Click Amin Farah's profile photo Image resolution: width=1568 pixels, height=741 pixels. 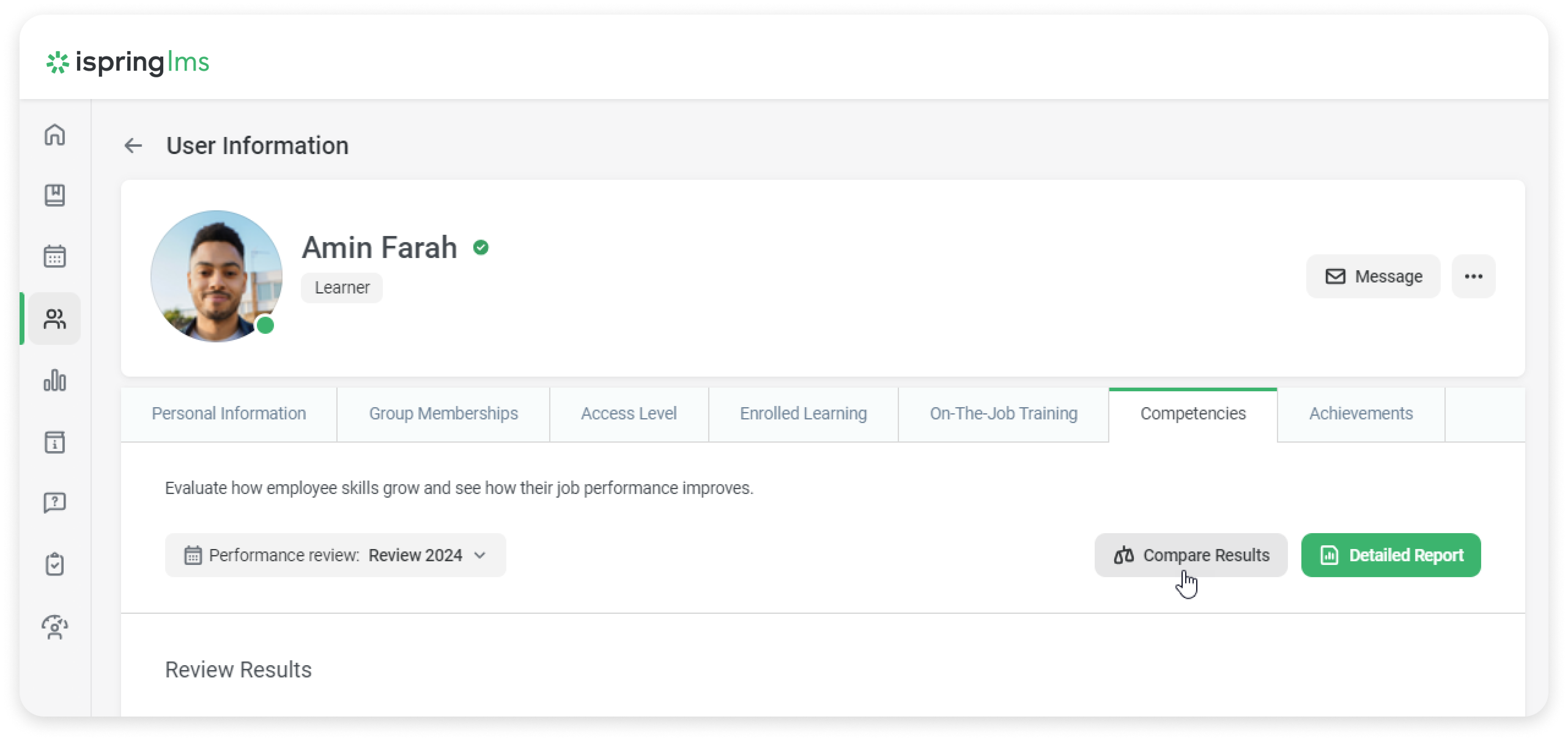coord(216,276)
